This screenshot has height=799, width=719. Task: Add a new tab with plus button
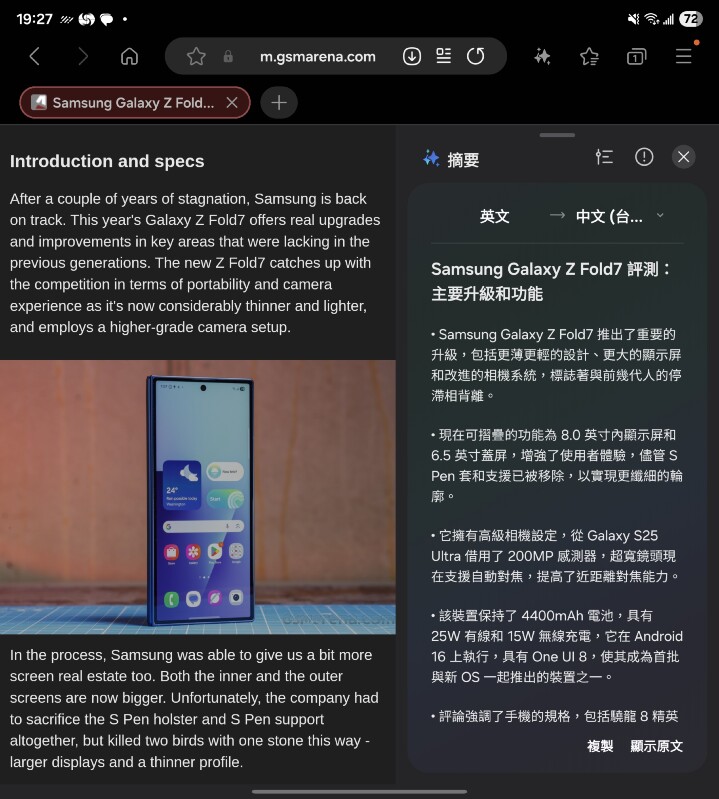[x=279, y=102]
